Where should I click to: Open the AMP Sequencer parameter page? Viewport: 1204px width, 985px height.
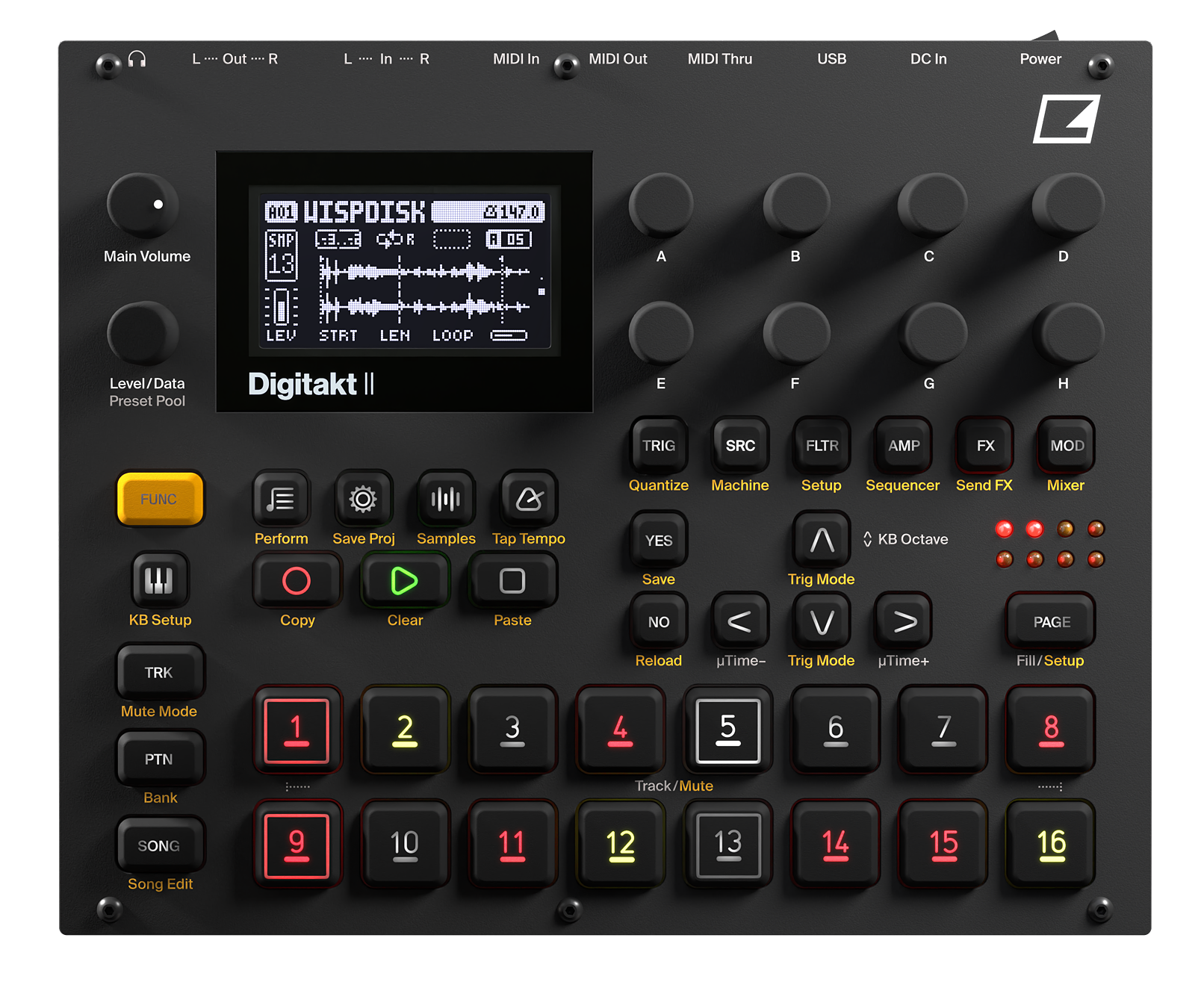point(904,444)
